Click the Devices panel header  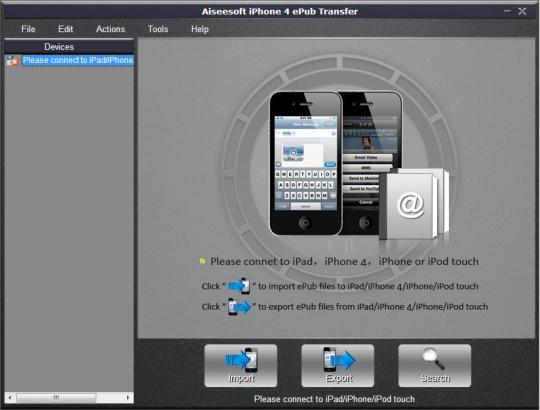point(69,46)
